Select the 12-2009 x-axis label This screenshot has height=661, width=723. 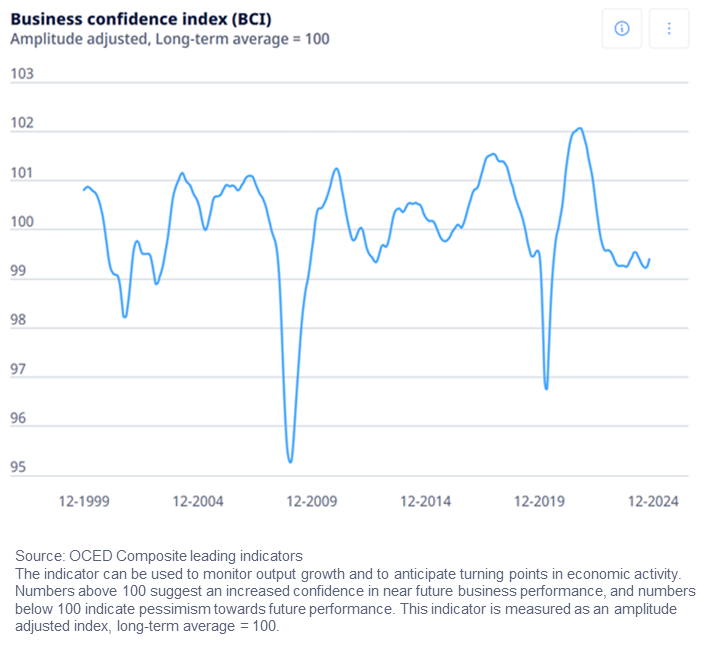[x=311, y=501]
